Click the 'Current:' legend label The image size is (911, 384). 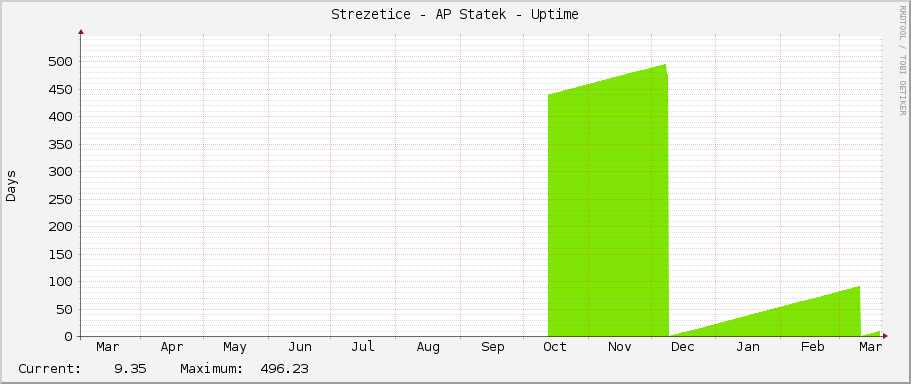click(x=50, y=369)
